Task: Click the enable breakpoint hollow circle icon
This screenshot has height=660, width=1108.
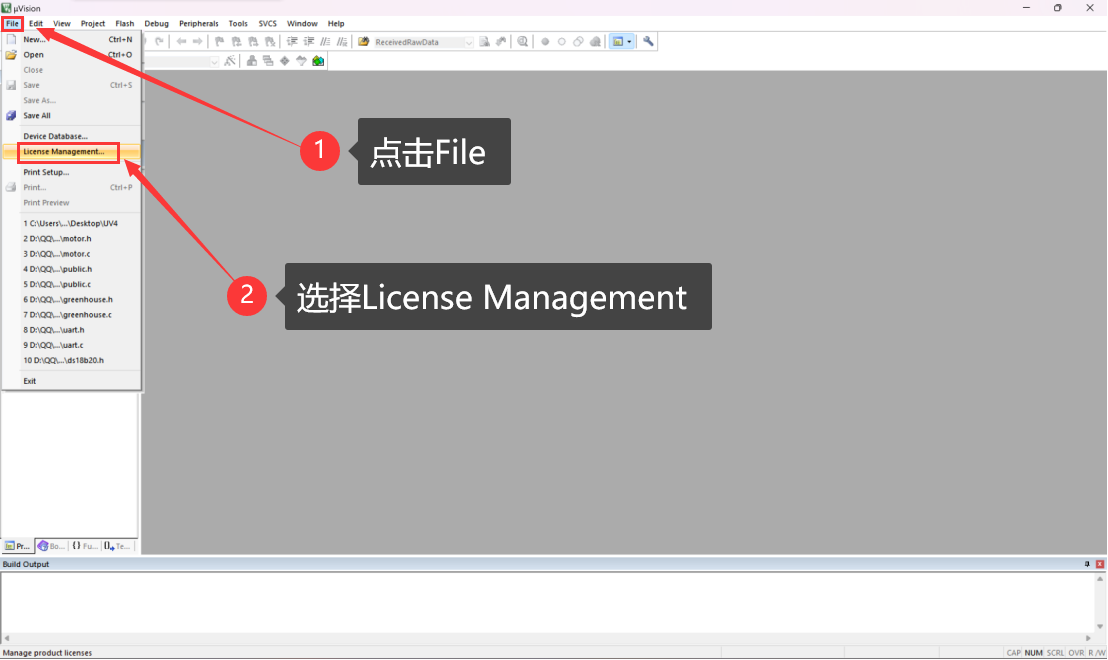Action: (x=562, y=42)
